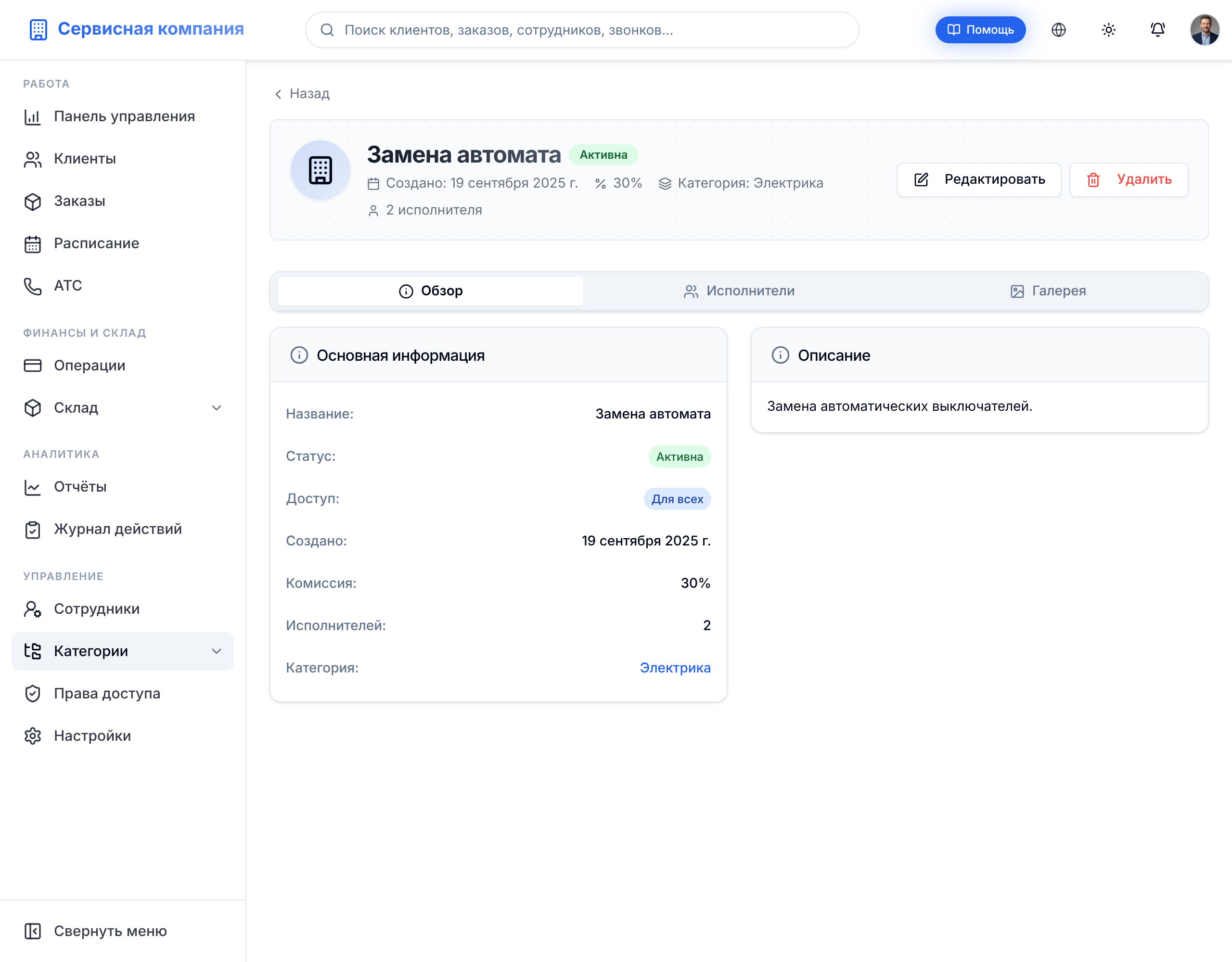Expand the Склад submenu chevron
Screen dimensions: 1232x962
tap(217, 408)
